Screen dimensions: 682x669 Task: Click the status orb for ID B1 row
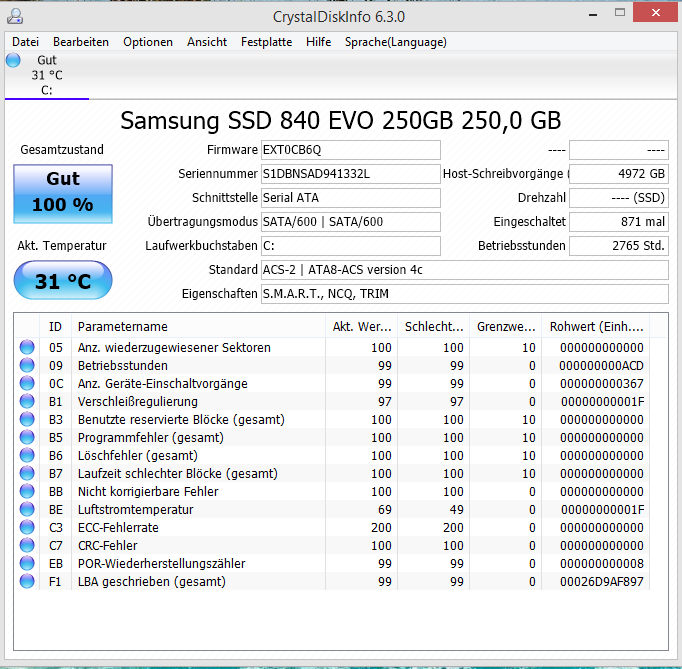(27, 401)
